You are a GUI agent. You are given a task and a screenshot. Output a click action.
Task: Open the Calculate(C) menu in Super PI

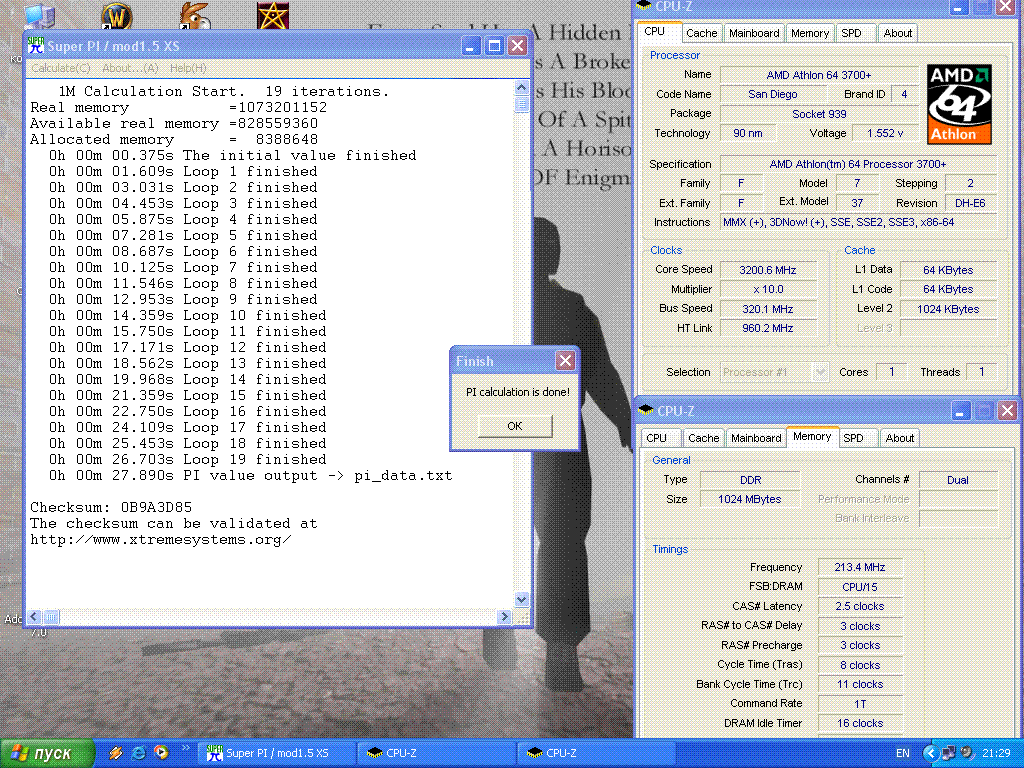[61, 68]
